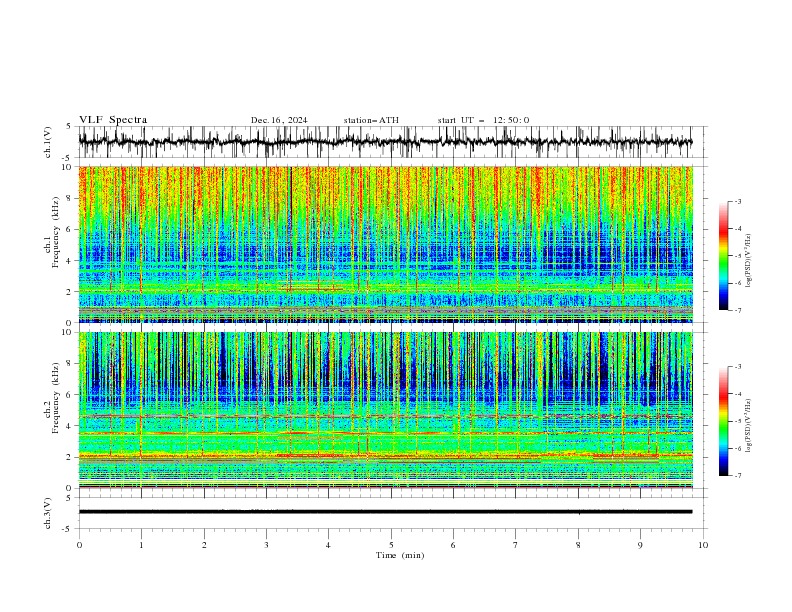
Task: Click time axis tick label "1"
Action: [141, 545]
